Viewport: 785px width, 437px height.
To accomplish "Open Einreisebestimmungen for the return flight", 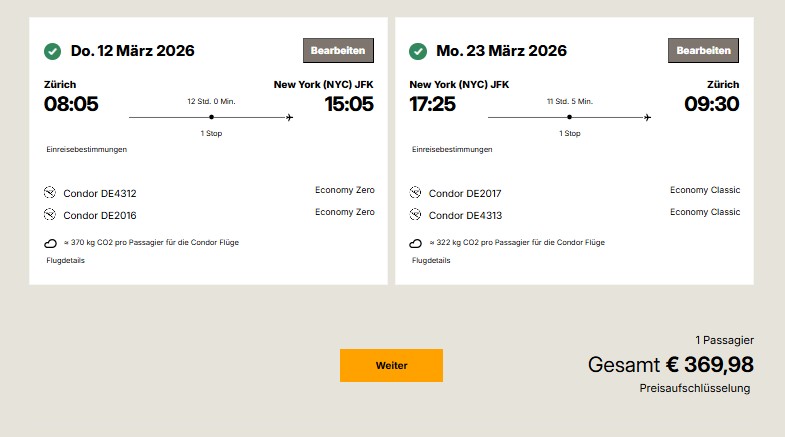I will 452,150.
